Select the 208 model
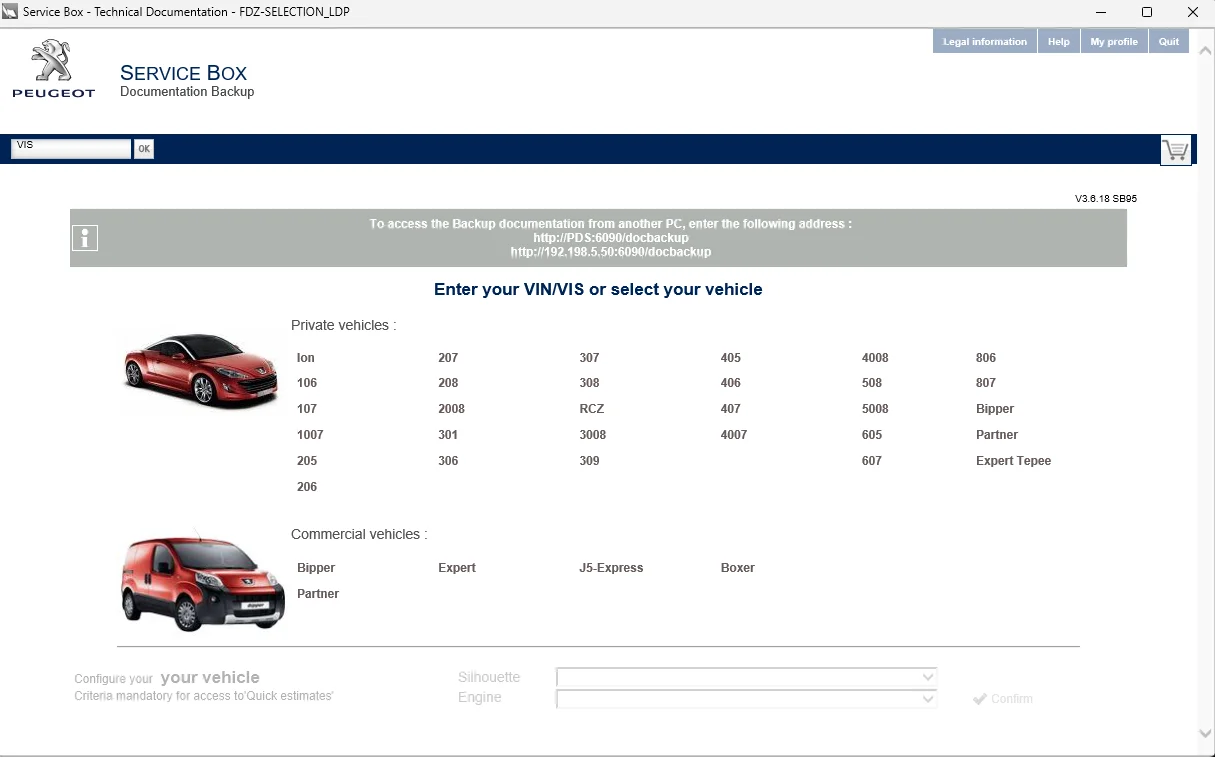Viewport: 1215px width, 757px height. [448, 383]
